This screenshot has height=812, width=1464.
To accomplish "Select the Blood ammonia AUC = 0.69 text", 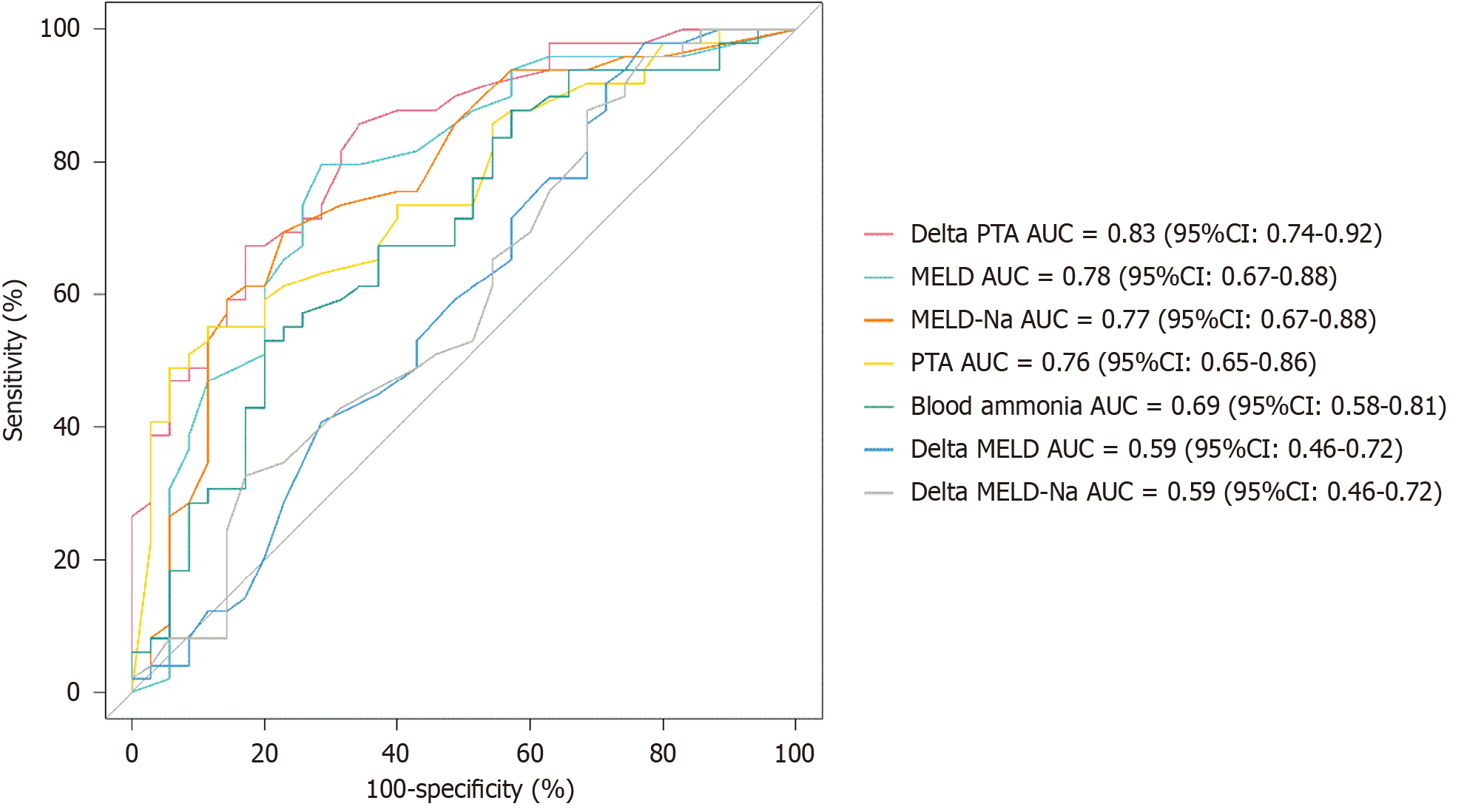I will tap(1178, 406).
